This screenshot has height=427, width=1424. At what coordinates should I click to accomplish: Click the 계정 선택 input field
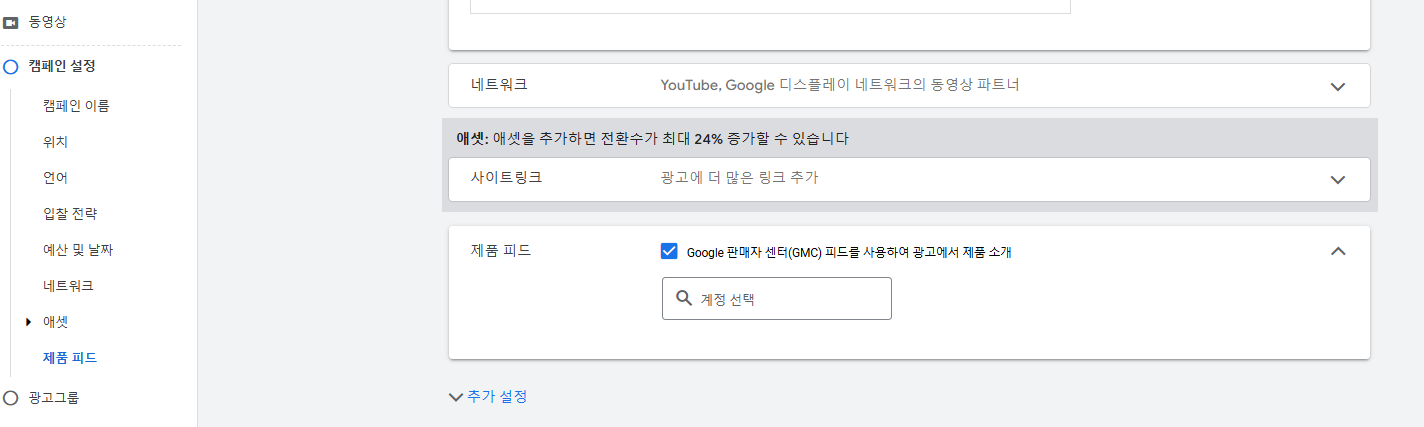(x=776, y=298)
